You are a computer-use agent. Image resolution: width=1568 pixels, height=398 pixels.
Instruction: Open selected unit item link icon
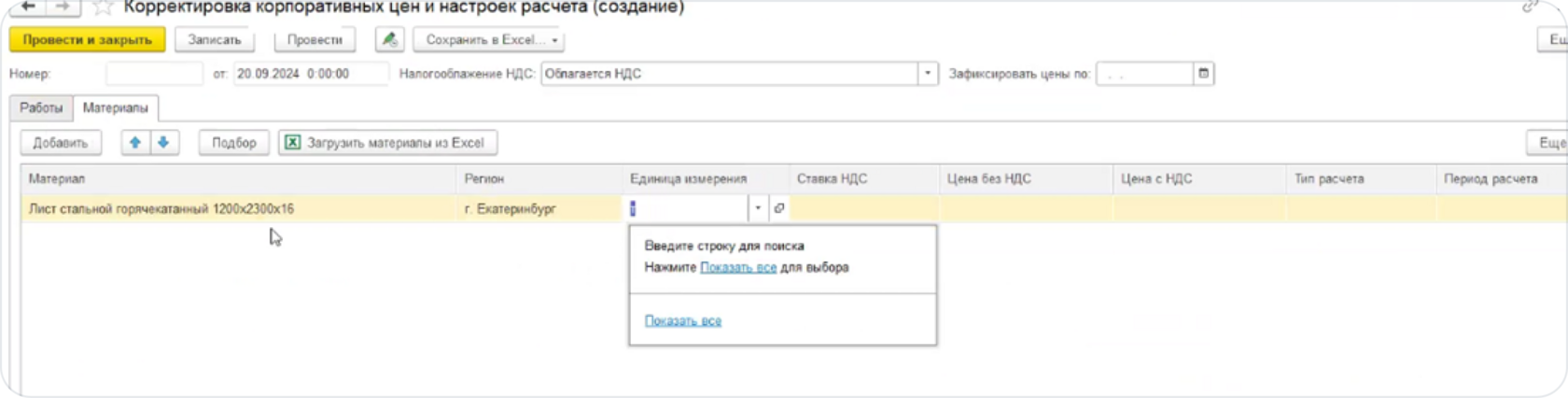(x=779, y=208)
